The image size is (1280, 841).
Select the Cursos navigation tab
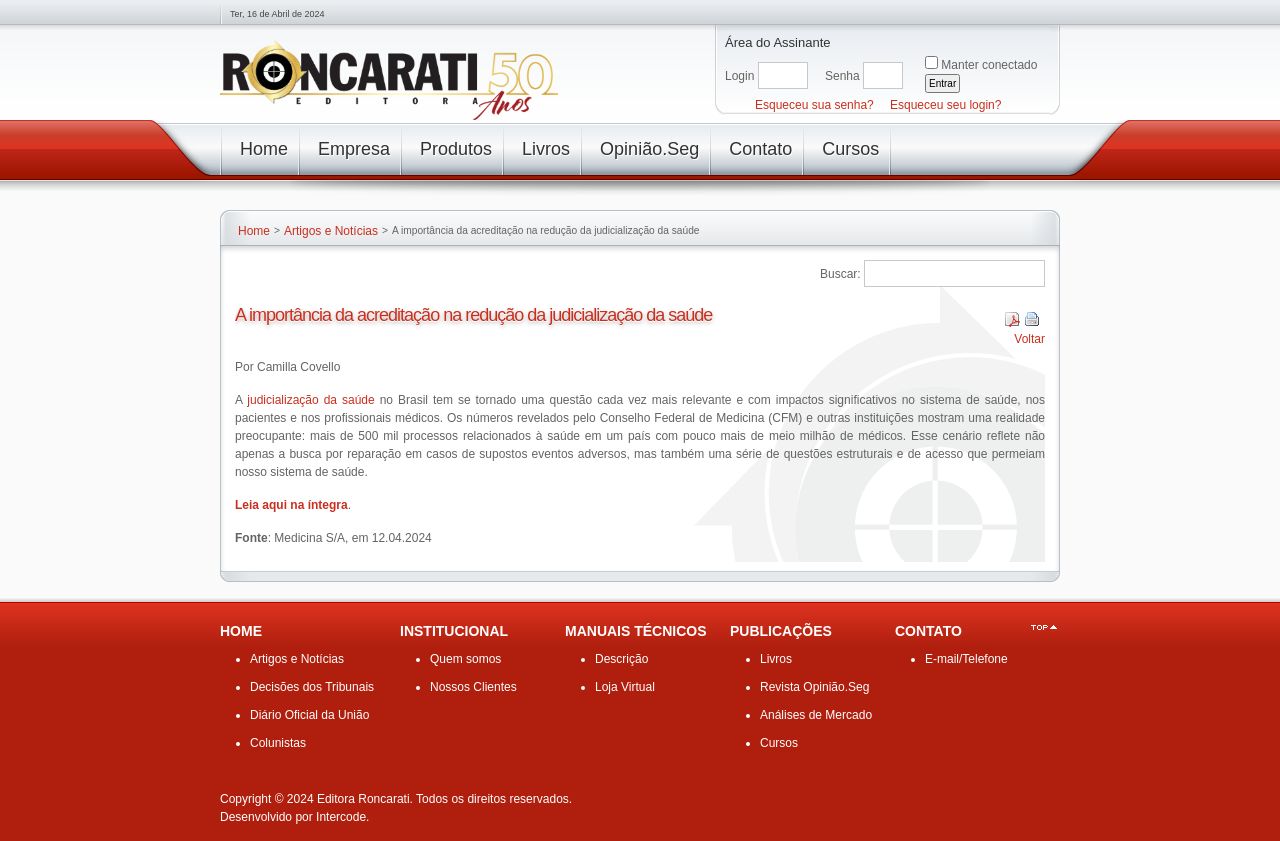pyautogui.click(x=850, y=150)
